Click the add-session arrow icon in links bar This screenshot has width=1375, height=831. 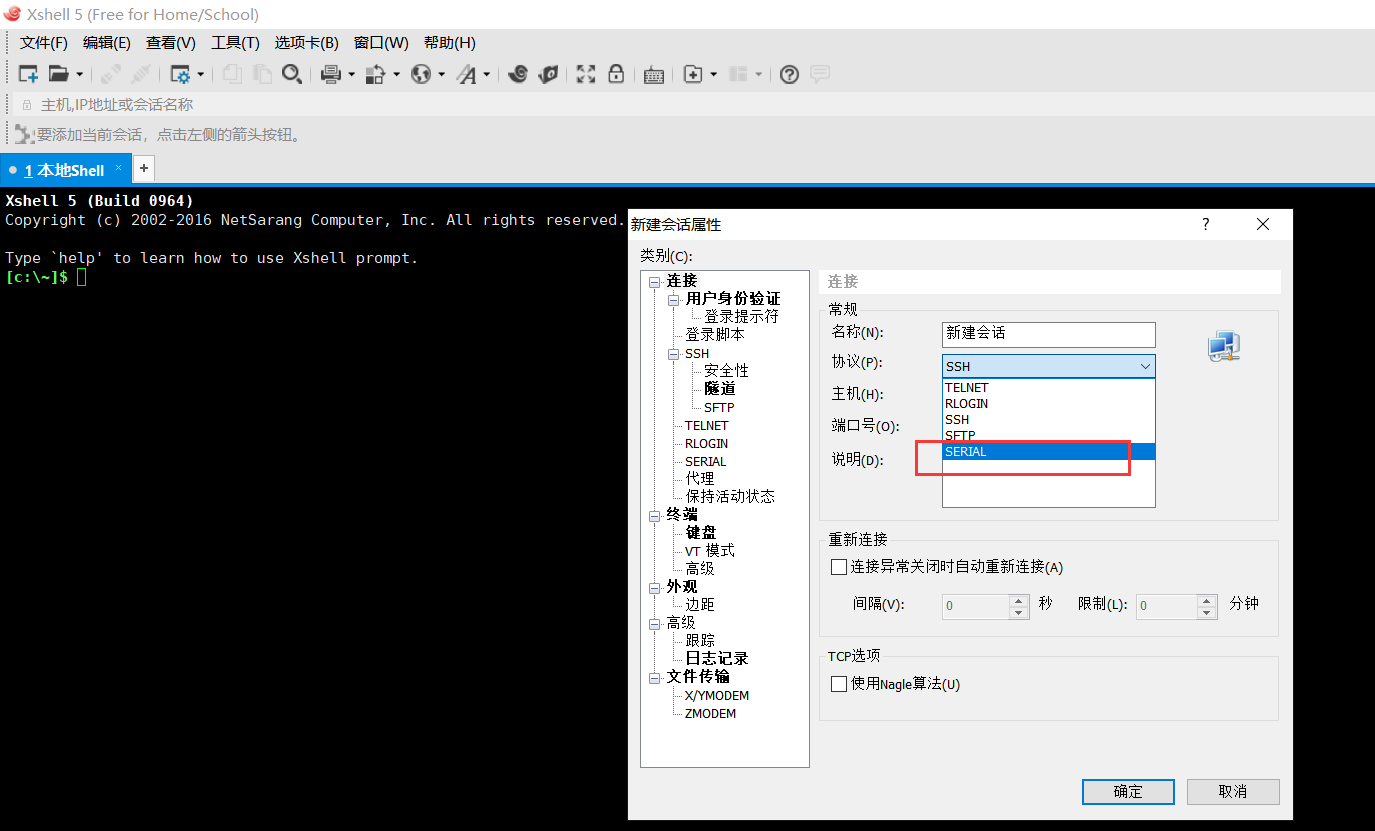(24, 134)
